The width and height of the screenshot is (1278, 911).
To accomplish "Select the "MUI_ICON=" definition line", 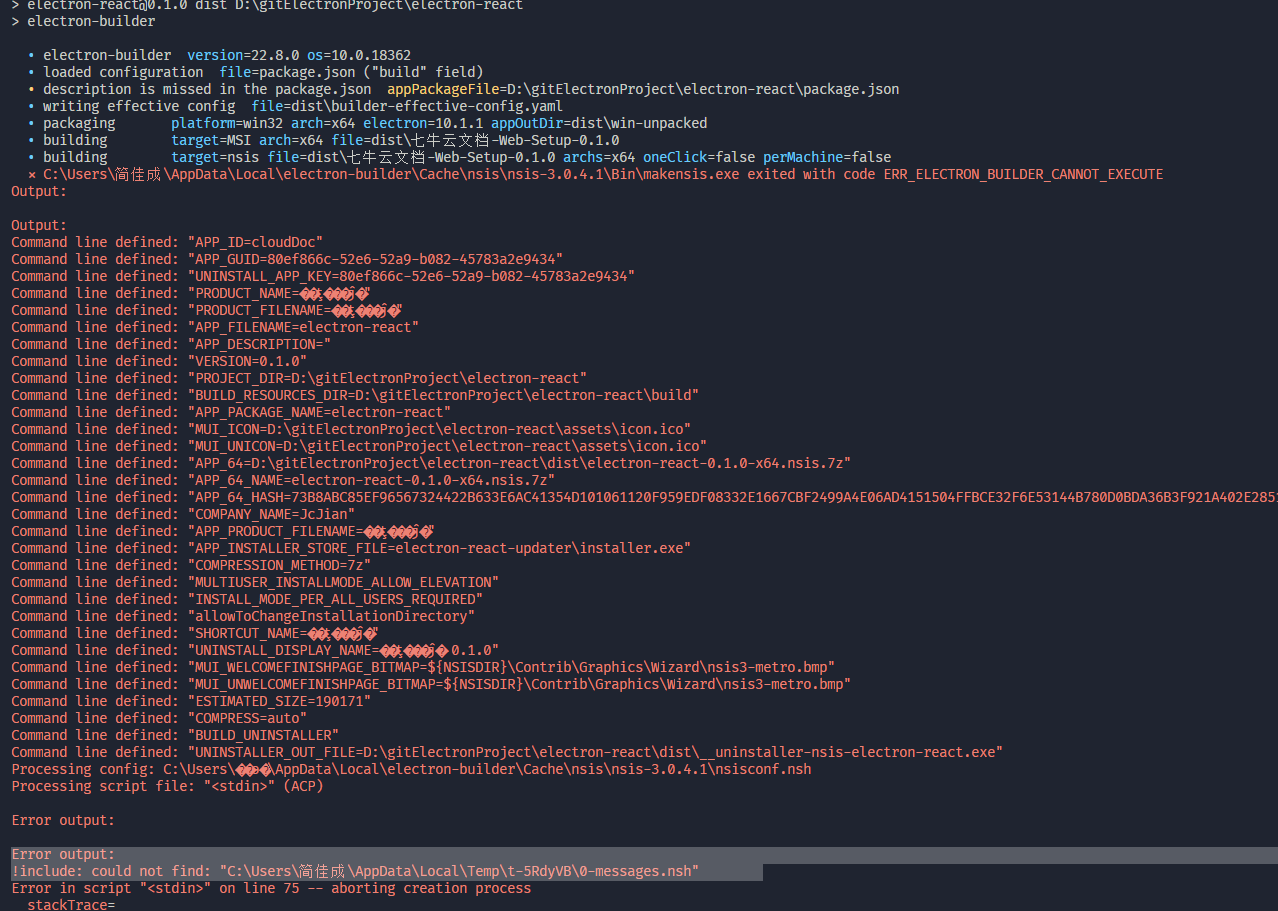I will 351,429.
